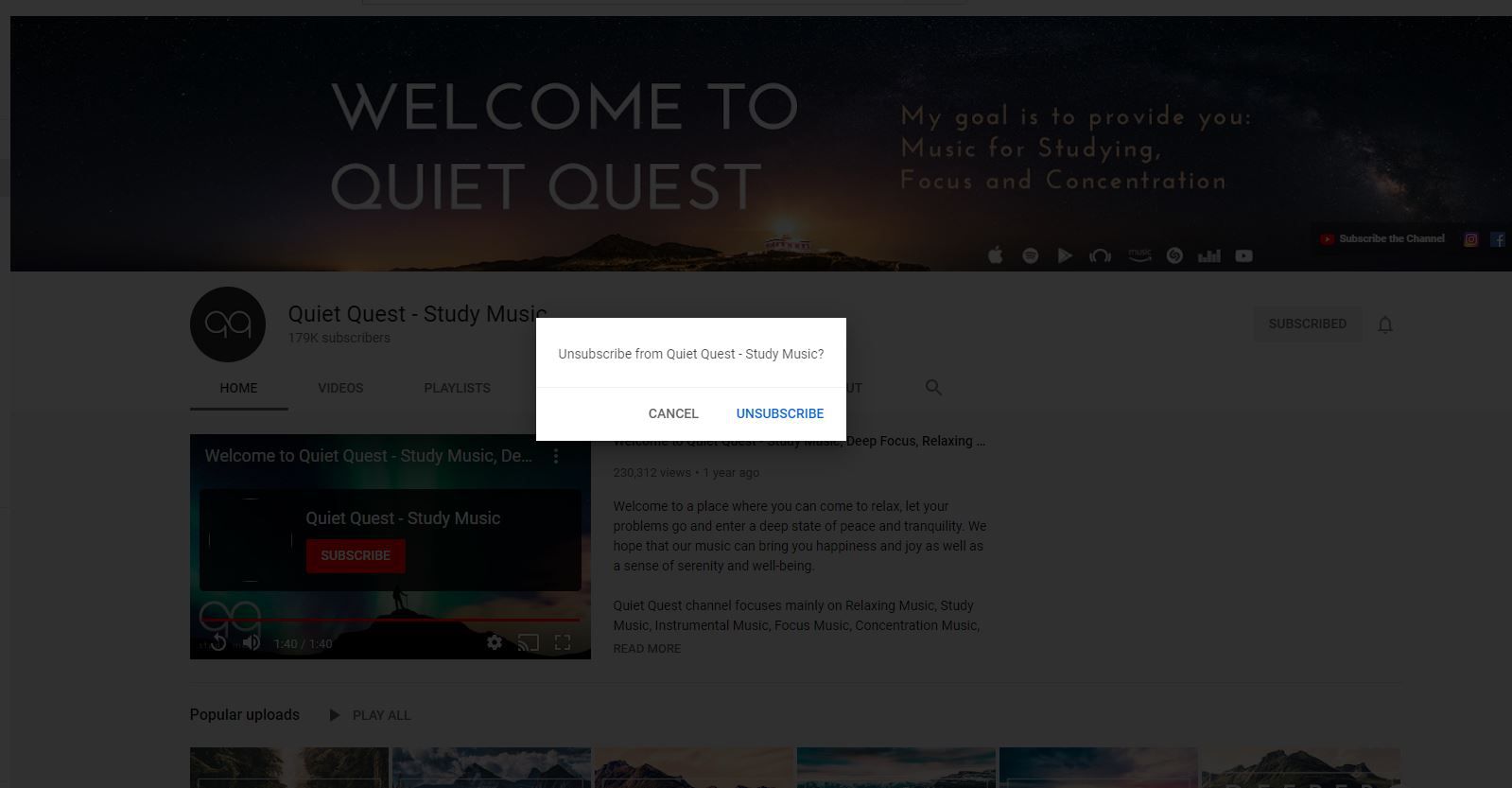Click the red video progress bar

(391, 621)
